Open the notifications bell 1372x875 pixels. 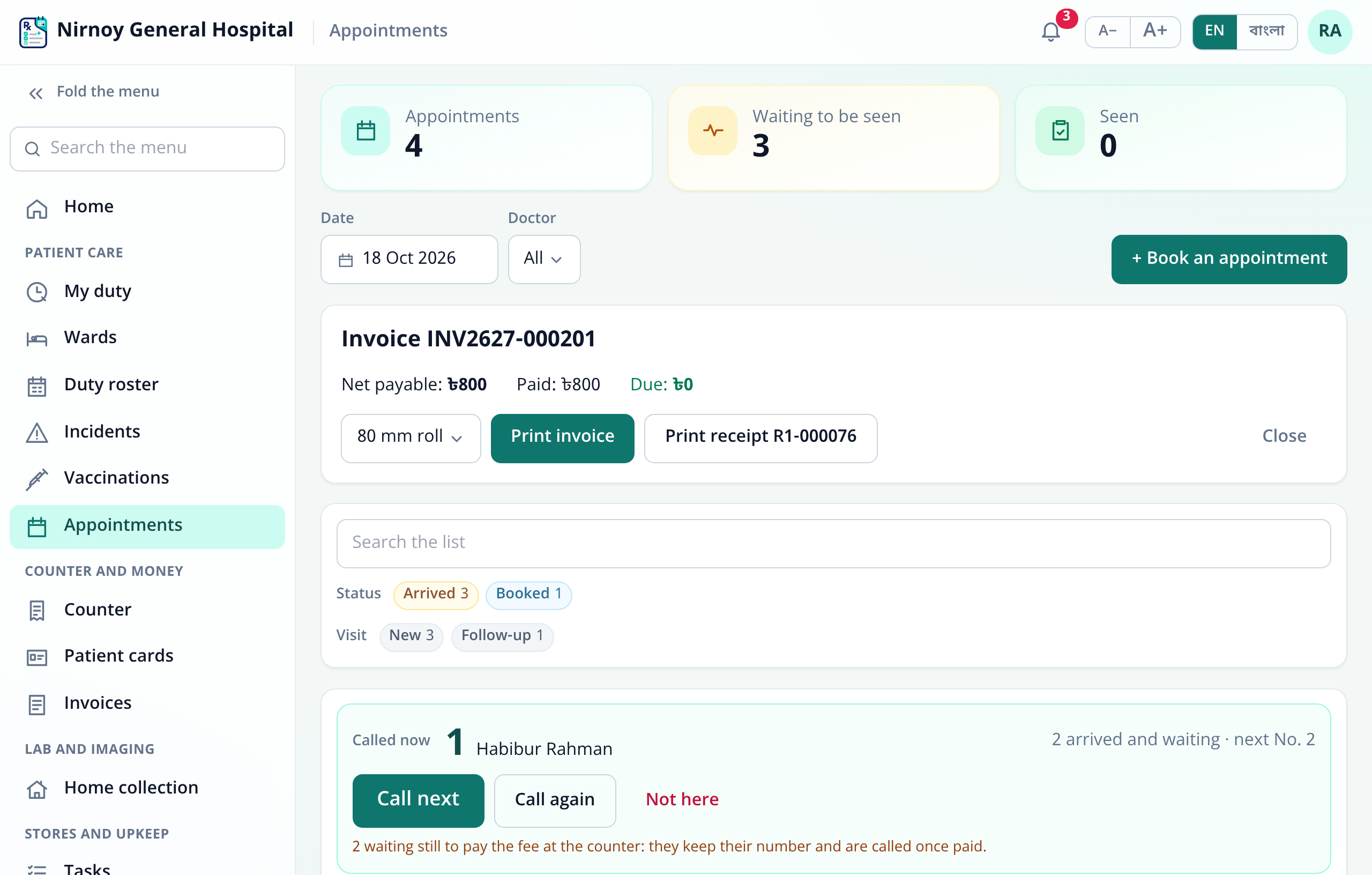click(x=1050, y=31)
